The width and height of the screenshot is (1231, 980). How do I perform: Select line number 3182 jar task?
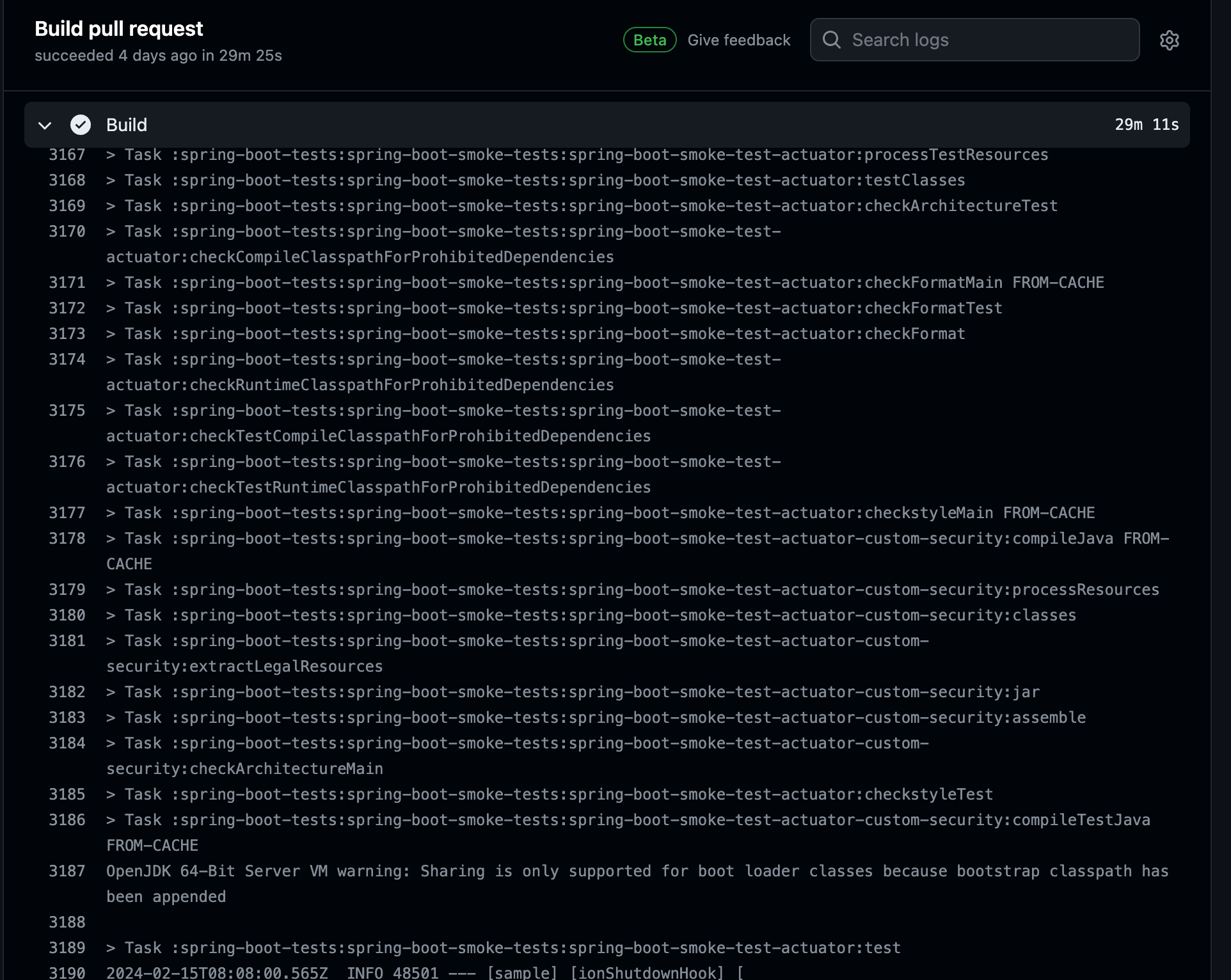point(67,692)
